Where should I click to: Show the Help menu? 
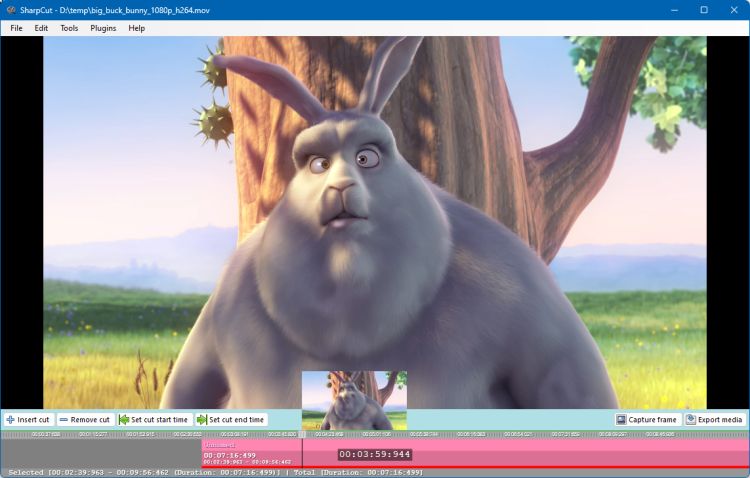click(x=137, y=28)
